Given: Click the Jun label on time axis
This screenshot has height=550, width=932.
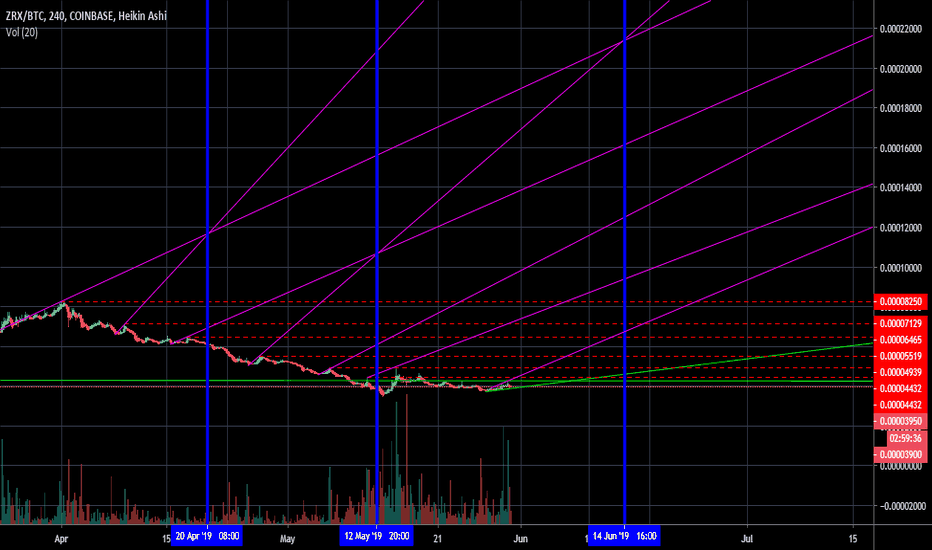Looking at the screenshot, I should pos(521,539).
